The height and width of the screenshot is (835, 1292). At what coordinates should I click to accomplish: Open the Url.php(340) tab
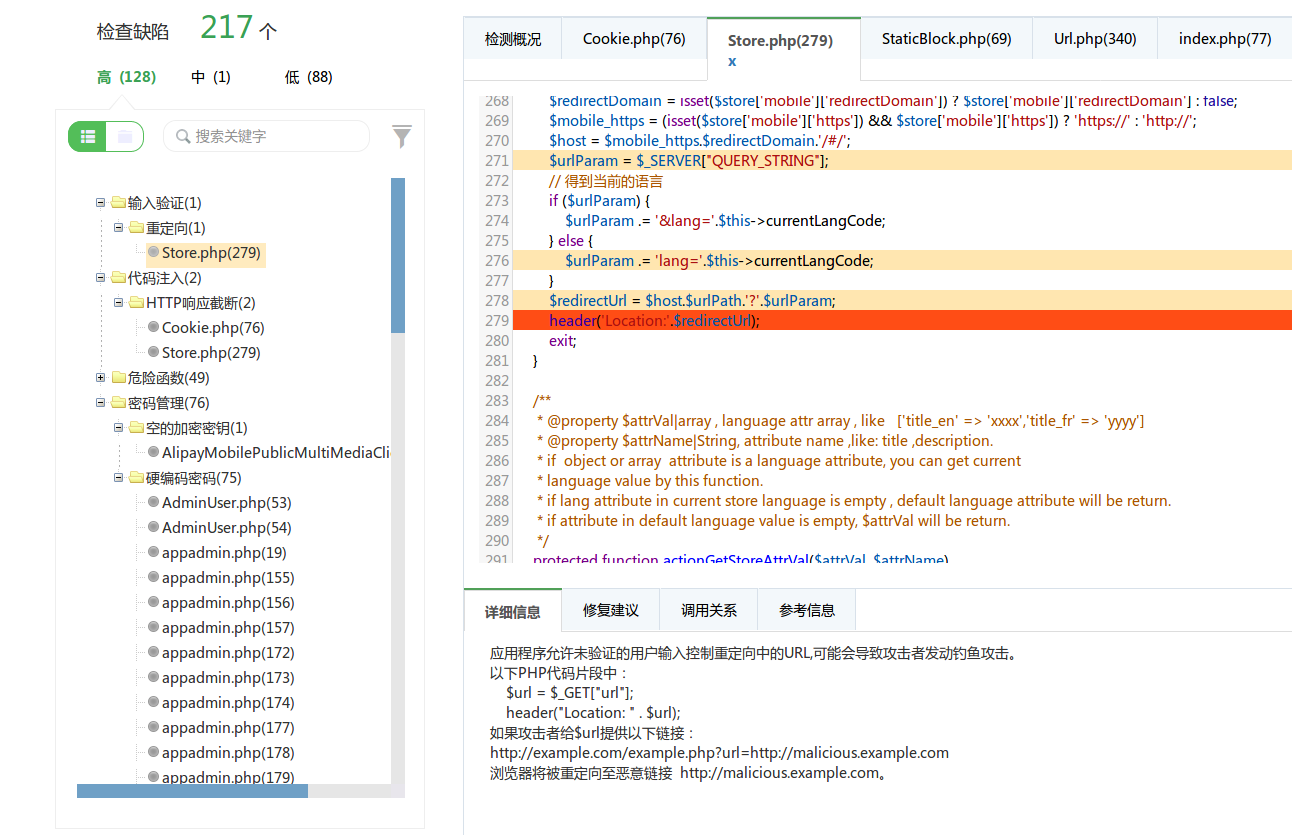pos(1094,39)
